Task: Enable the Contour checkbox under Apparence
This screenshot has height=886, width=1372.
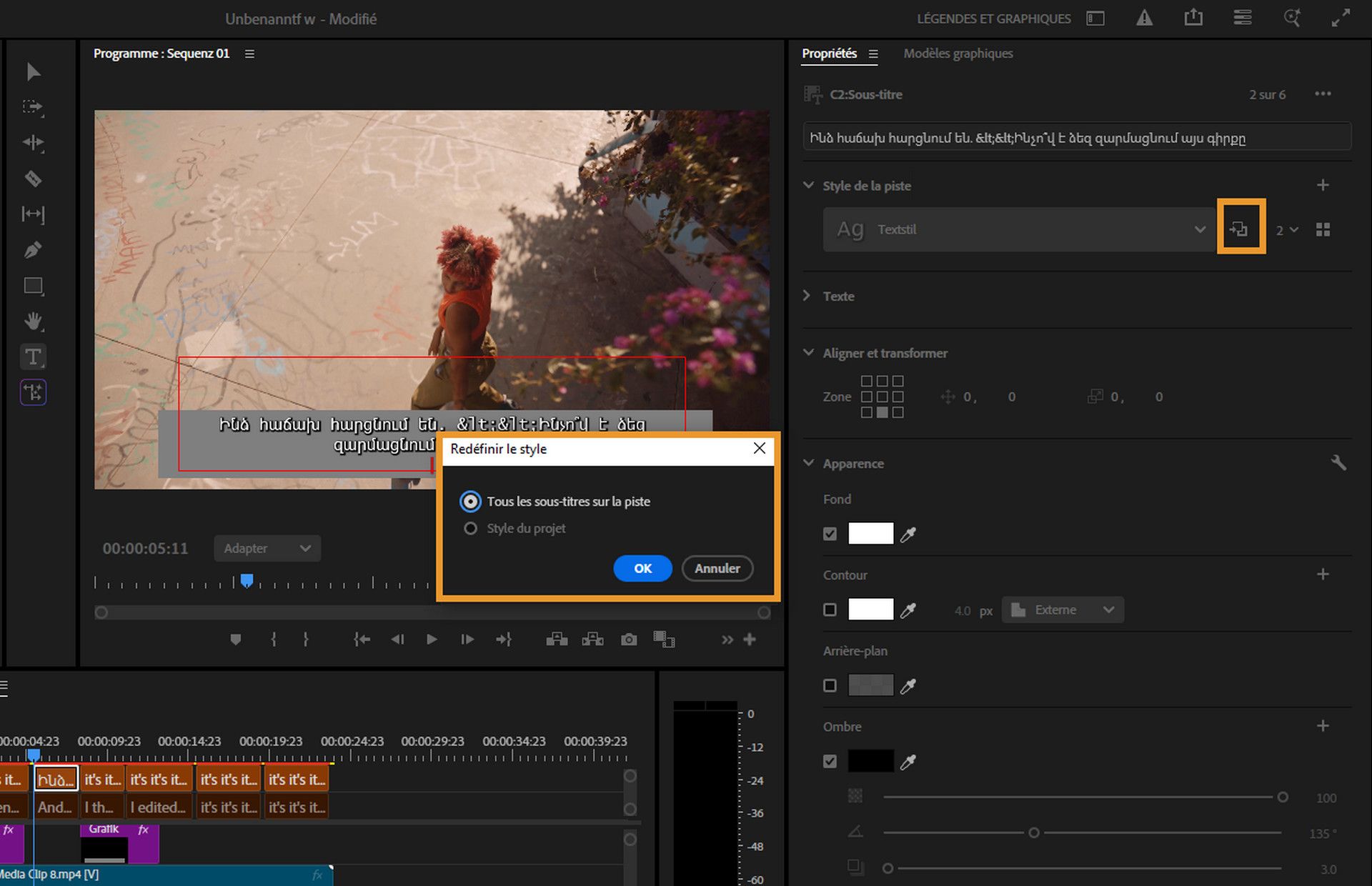Action: pos(830,609)
